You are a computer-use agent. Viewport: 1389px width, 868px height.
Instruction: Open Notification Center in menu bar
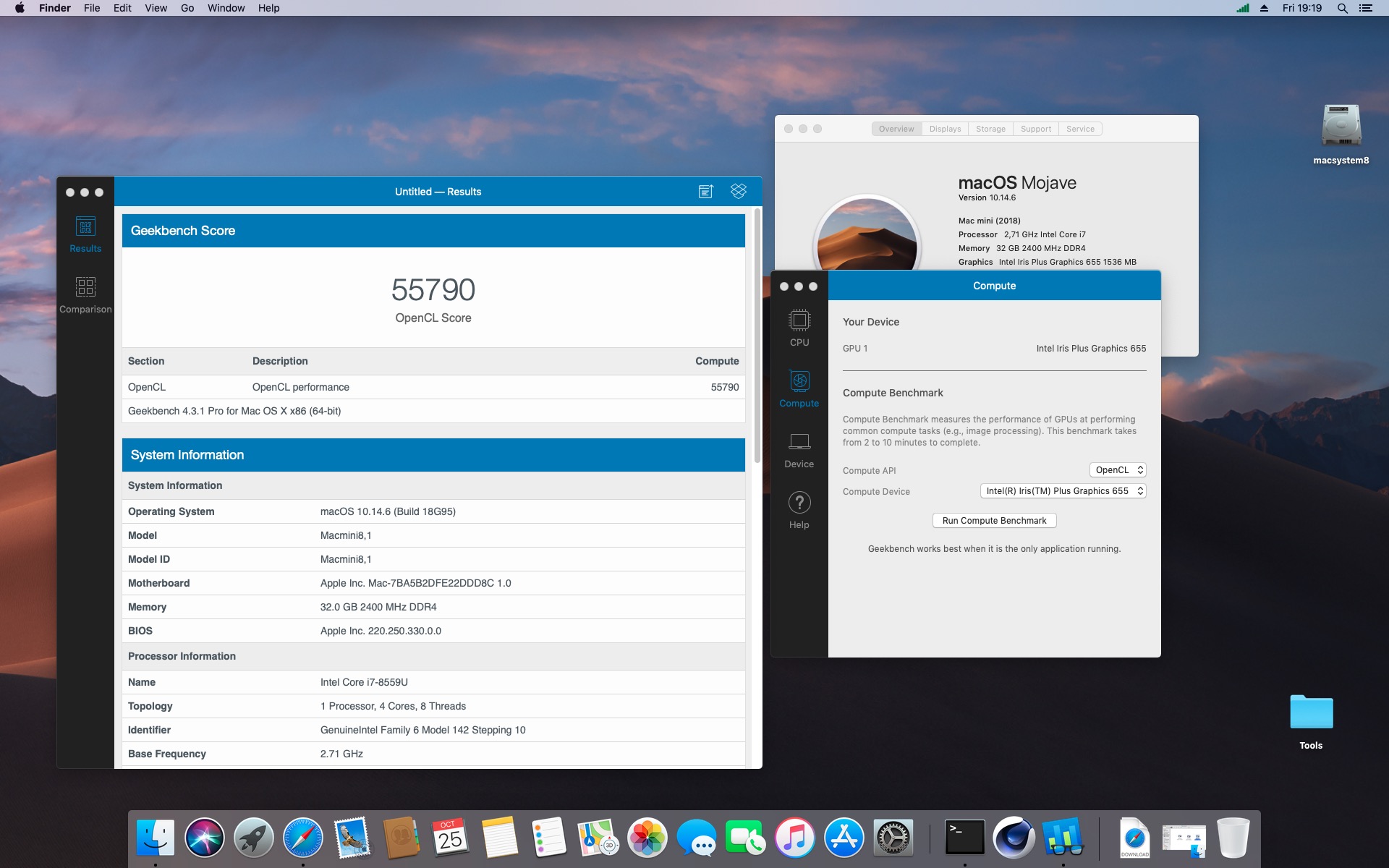[1366, 8]
